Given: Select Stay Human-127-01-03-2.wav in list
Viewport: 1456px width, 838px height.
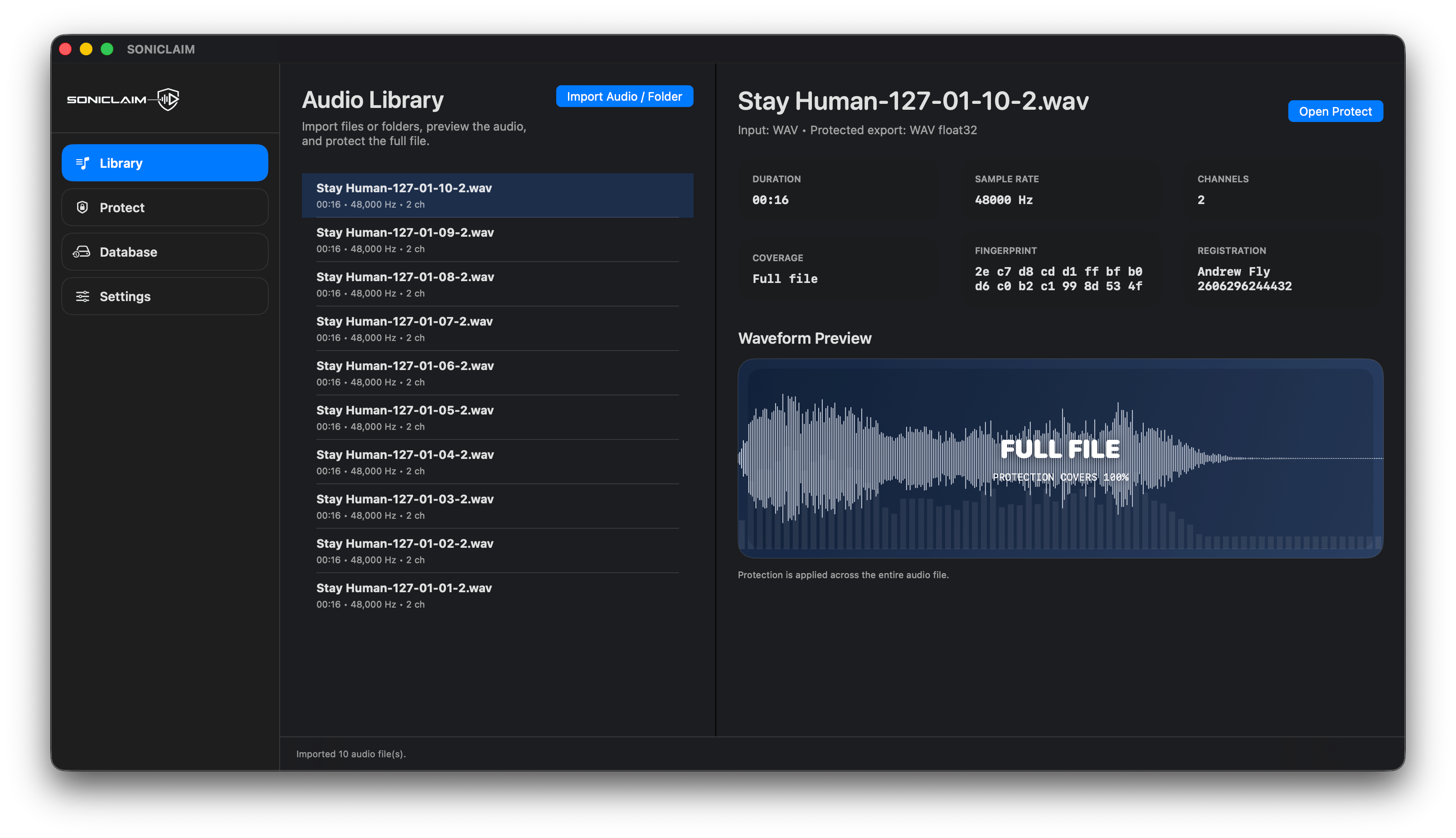Looking at the screenshot, I should tap(497, 507).
